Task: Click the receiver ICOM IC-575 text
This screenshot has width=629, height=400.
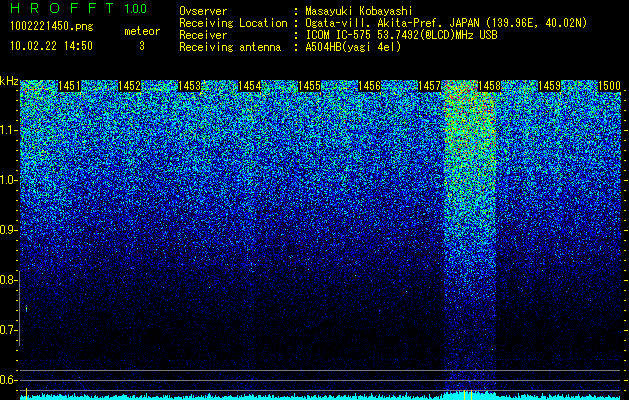Action: tap(401, 35)
